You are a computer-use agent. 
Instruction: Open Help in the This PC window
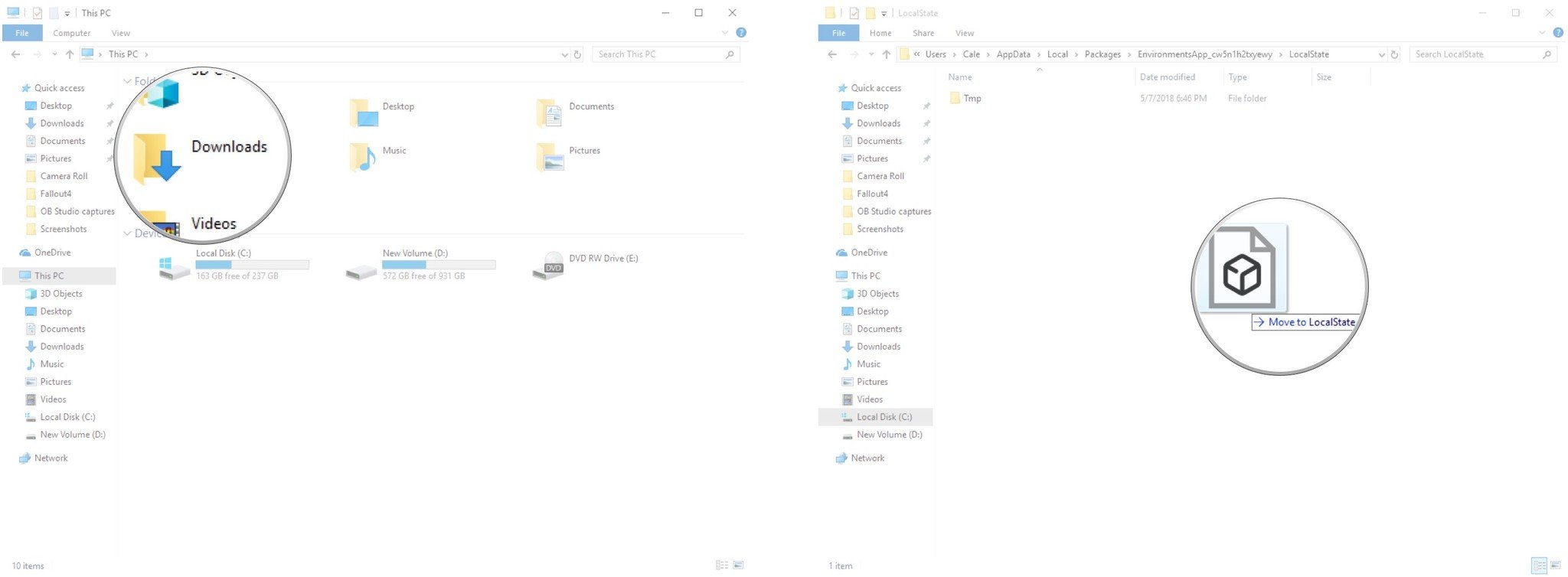(741, 33)
